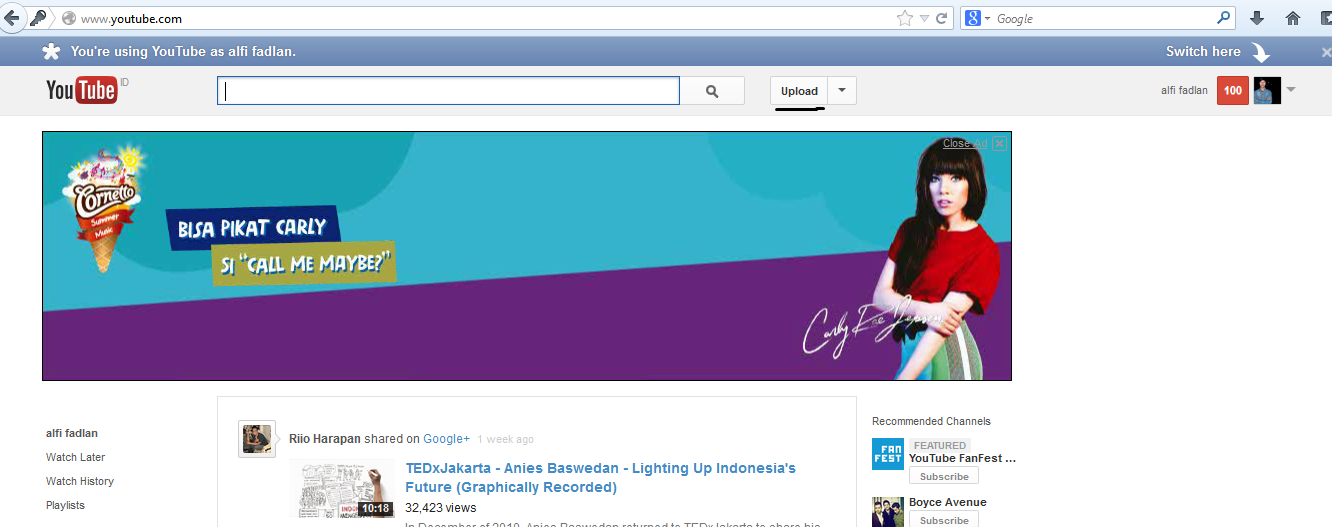The height and width of the screenshot is (527, 1332).
Task: Close the ad with the X box icon
Action: pyautogui.click(x=999, y=143)
